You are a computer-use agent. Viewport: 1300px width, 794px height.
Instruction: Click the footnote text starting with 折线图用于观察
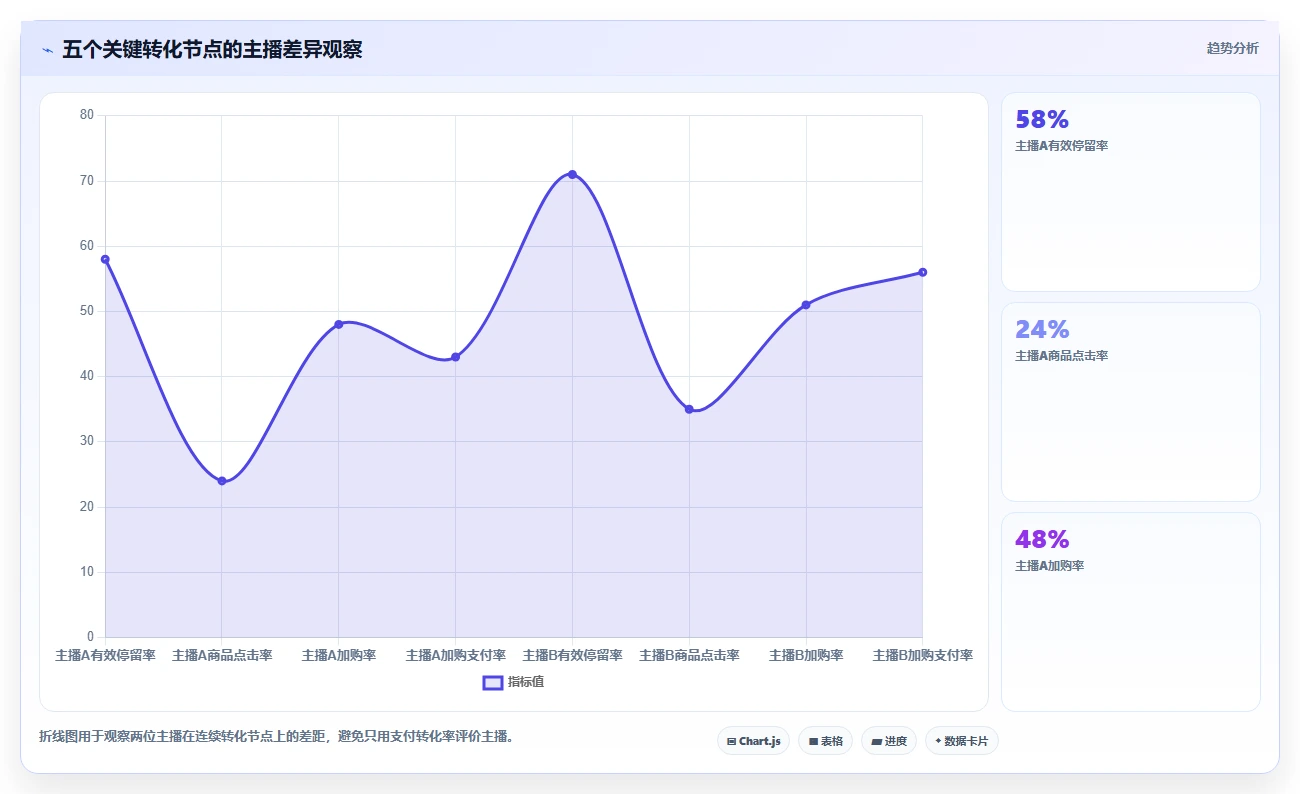[x=276, y=737]
